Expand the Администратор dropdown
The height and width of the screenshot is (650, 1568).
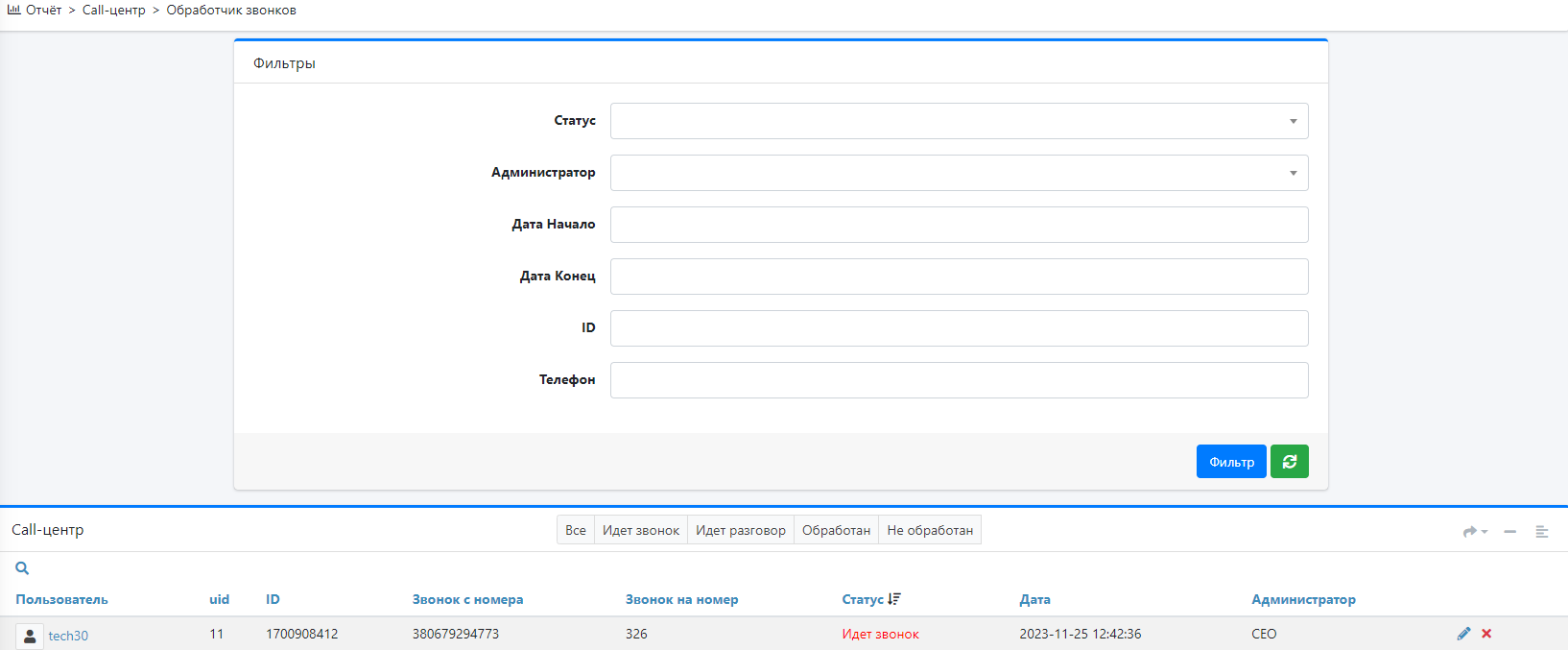[959, 173]
